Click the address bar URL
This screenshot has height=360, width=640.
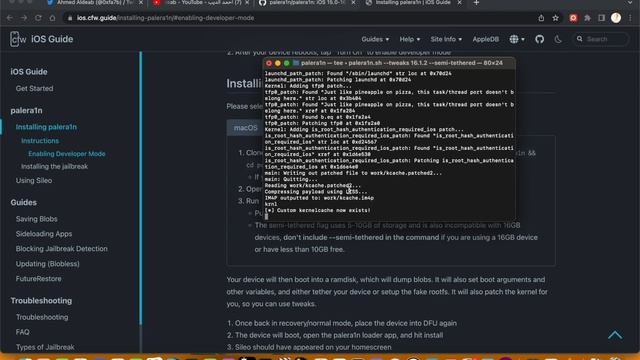(x=165, y=18)
